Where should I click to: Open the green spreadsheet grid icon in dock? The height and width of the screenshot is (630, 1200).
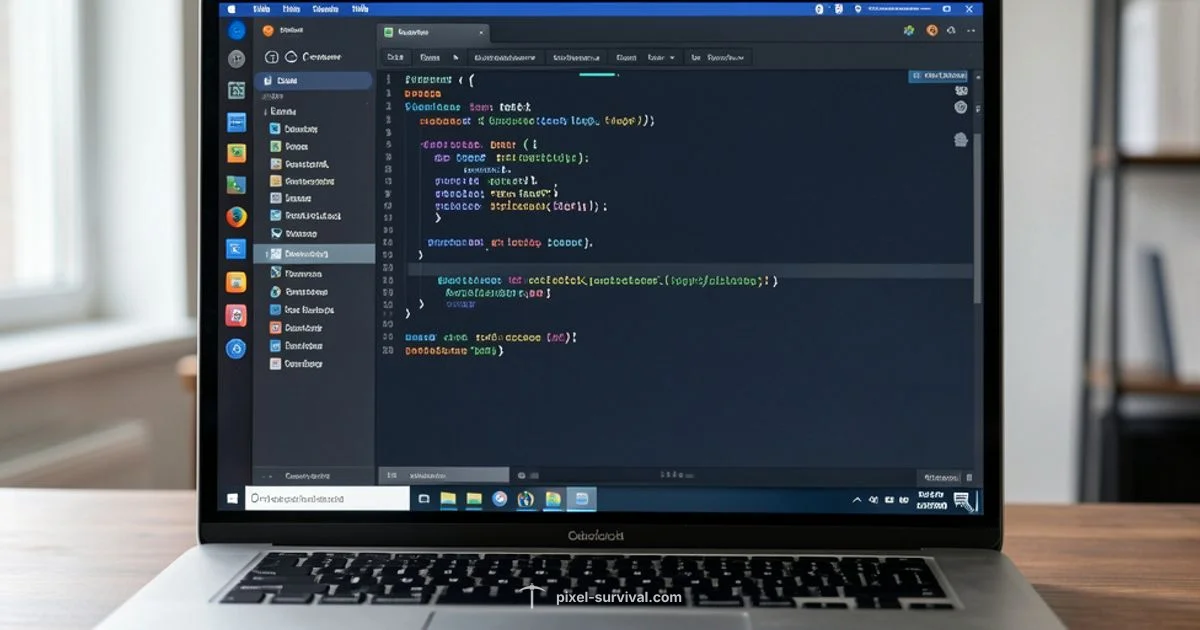pos(236,90)
